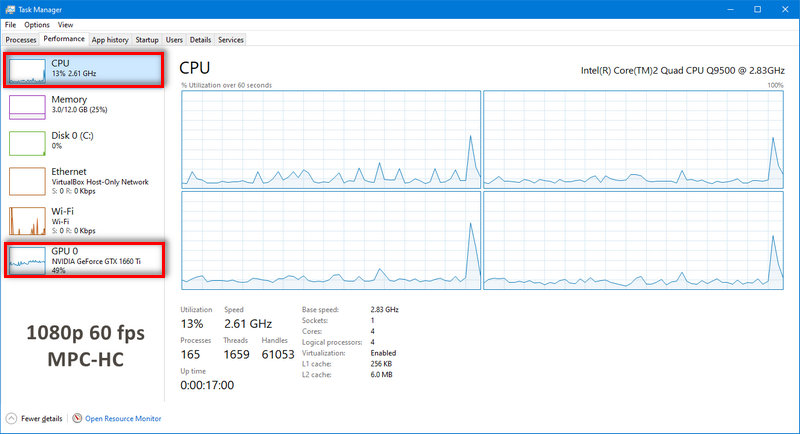This screenshot has height=434, width=800.
Task: Switch to the Details tab
Action: [200, 40]
